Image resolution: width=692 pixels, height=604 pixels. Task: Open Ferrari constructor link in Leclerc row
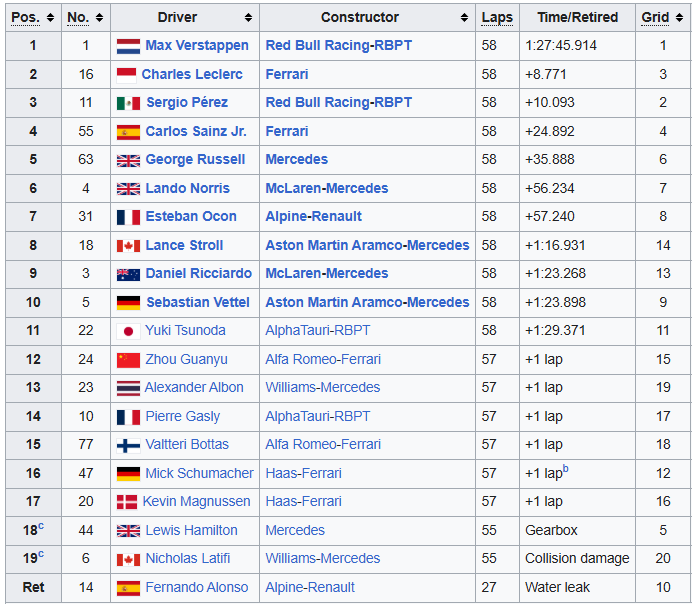287,74
